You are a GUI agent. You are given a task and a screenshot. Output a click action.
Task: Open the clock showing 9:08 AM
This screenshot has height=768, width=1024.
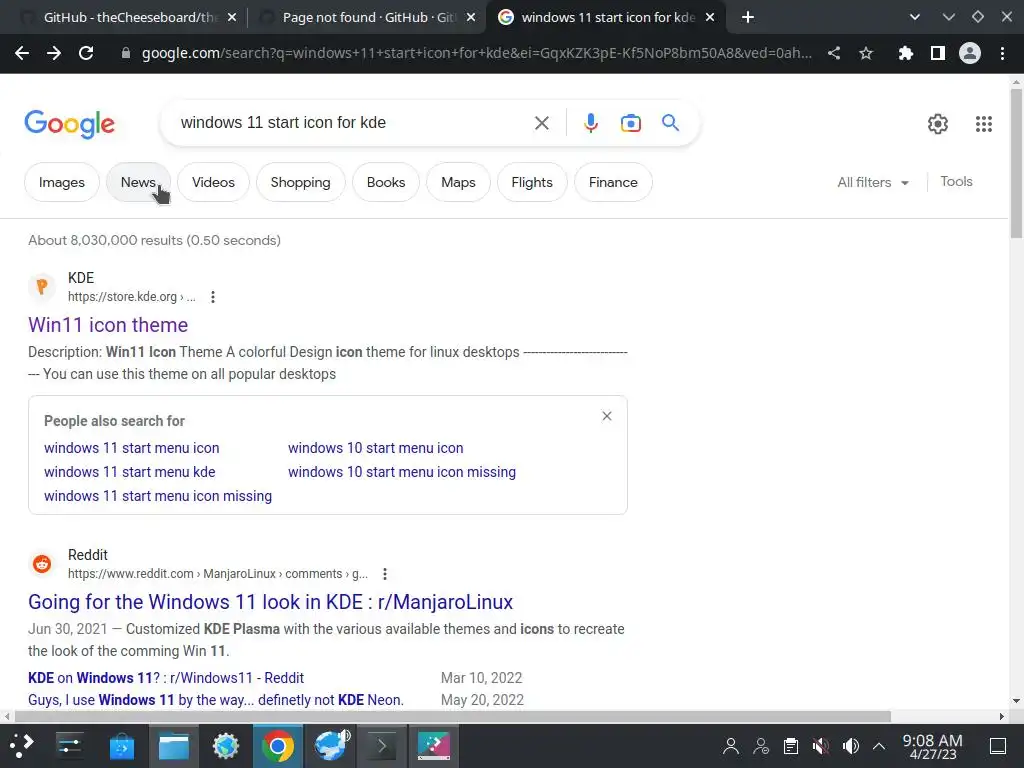933,746
